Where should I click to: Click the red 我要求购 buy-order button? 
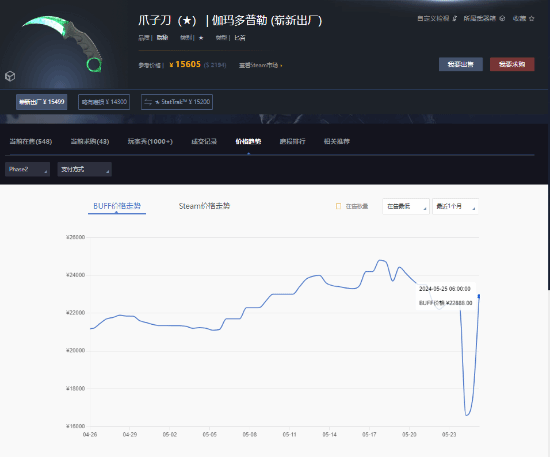coord(512,64)
